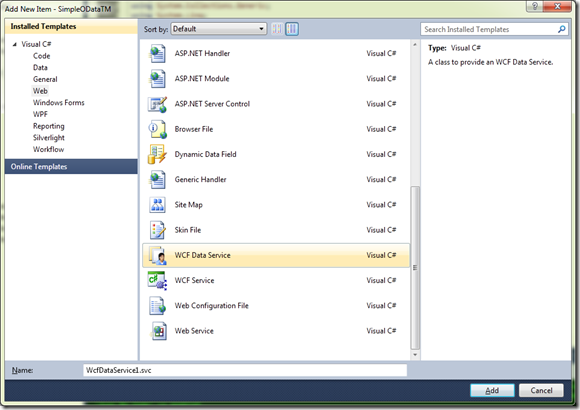This screenshot has height=410, width=580.
Task: Select the Dynamic Data Field icon
Action: (157, 154)
